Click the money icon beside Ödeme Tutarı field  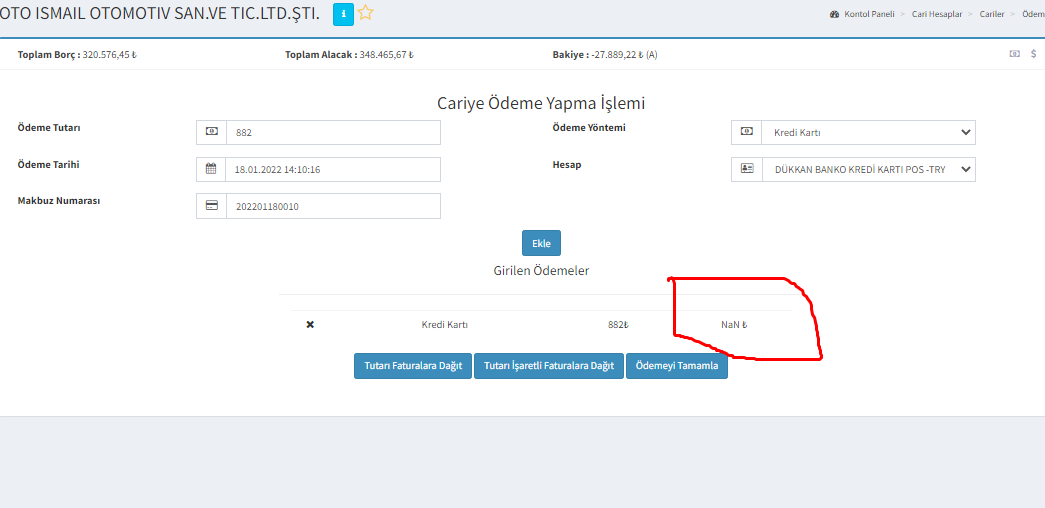pos(211,132)
